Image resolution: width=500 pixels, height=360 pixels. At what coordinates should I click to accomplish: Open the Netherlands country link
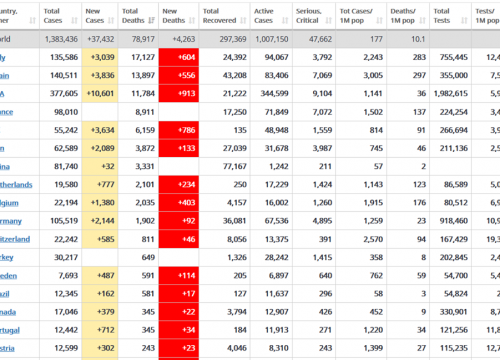[x=16, y=185]
